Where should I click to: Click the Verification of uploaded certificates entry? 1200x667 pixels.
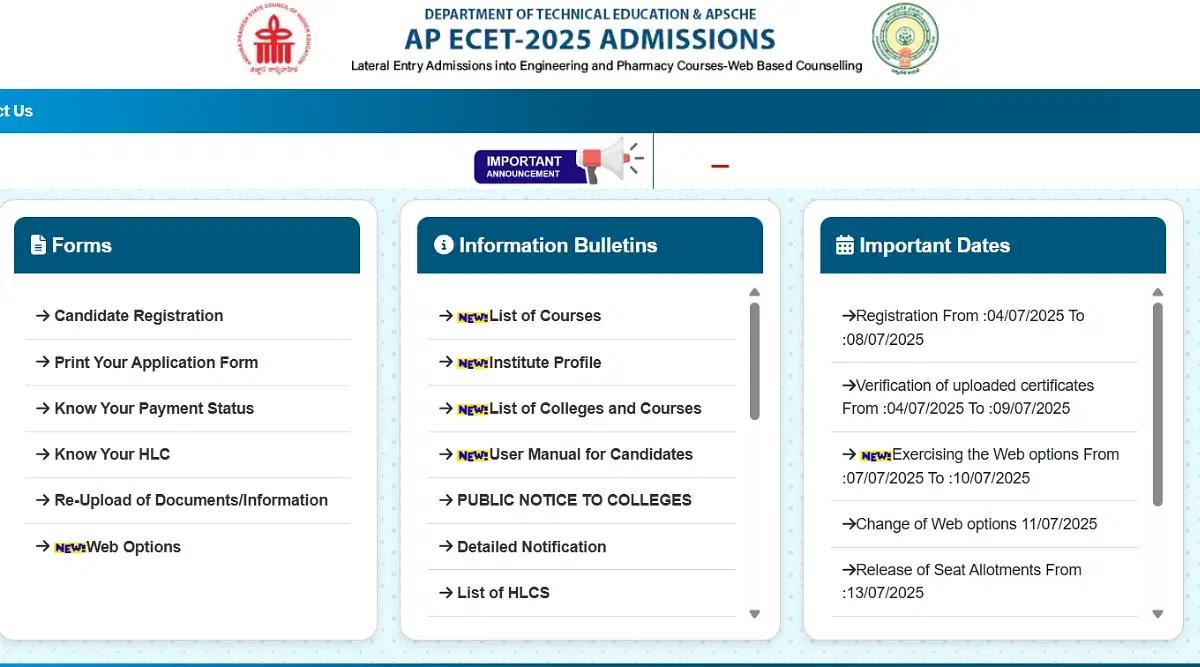click(970, 397)
